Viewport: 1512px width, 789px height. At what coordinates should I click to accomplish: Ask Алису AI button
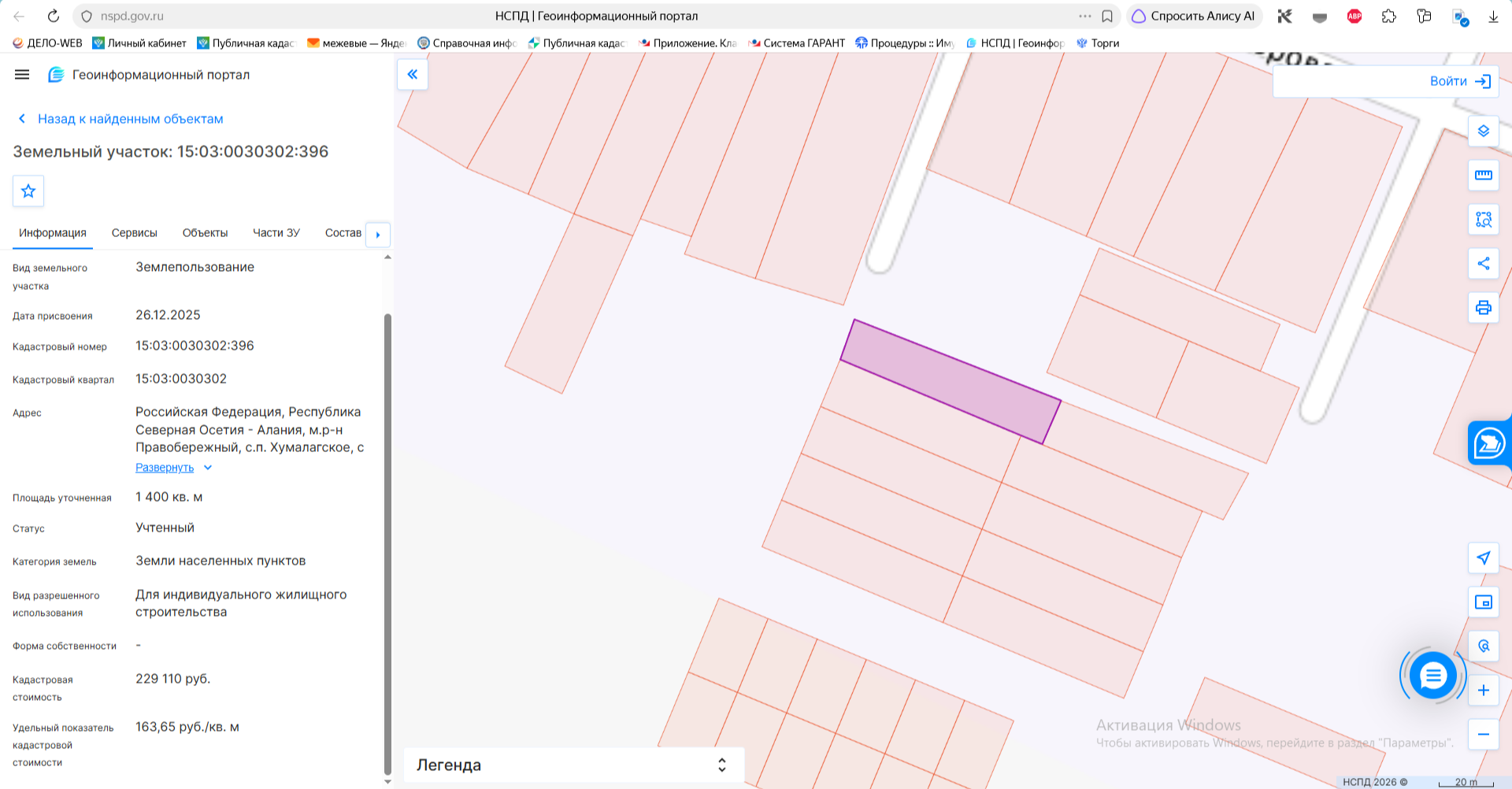1195,16
